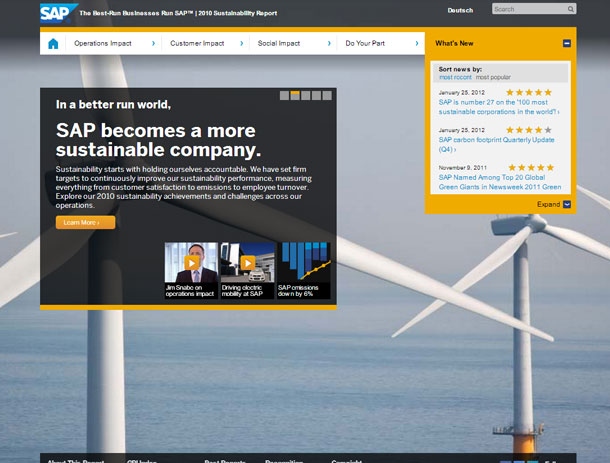This screenshot has width=610, height=463.
Task: Click the What's New panel heading
Action: click(x=454, y=43)
